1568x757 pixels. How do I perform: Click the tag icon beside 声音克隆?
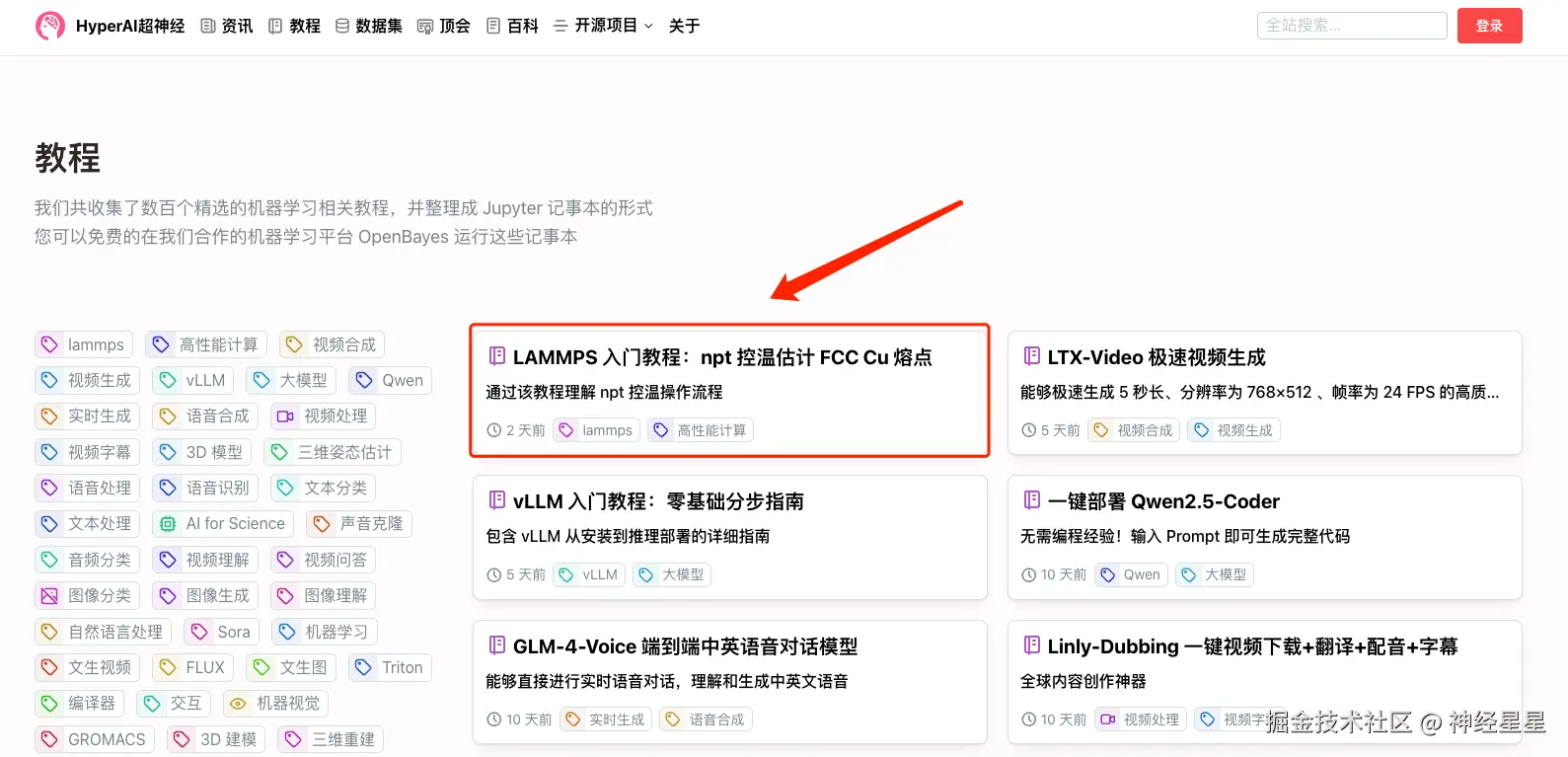click(322, 524)
